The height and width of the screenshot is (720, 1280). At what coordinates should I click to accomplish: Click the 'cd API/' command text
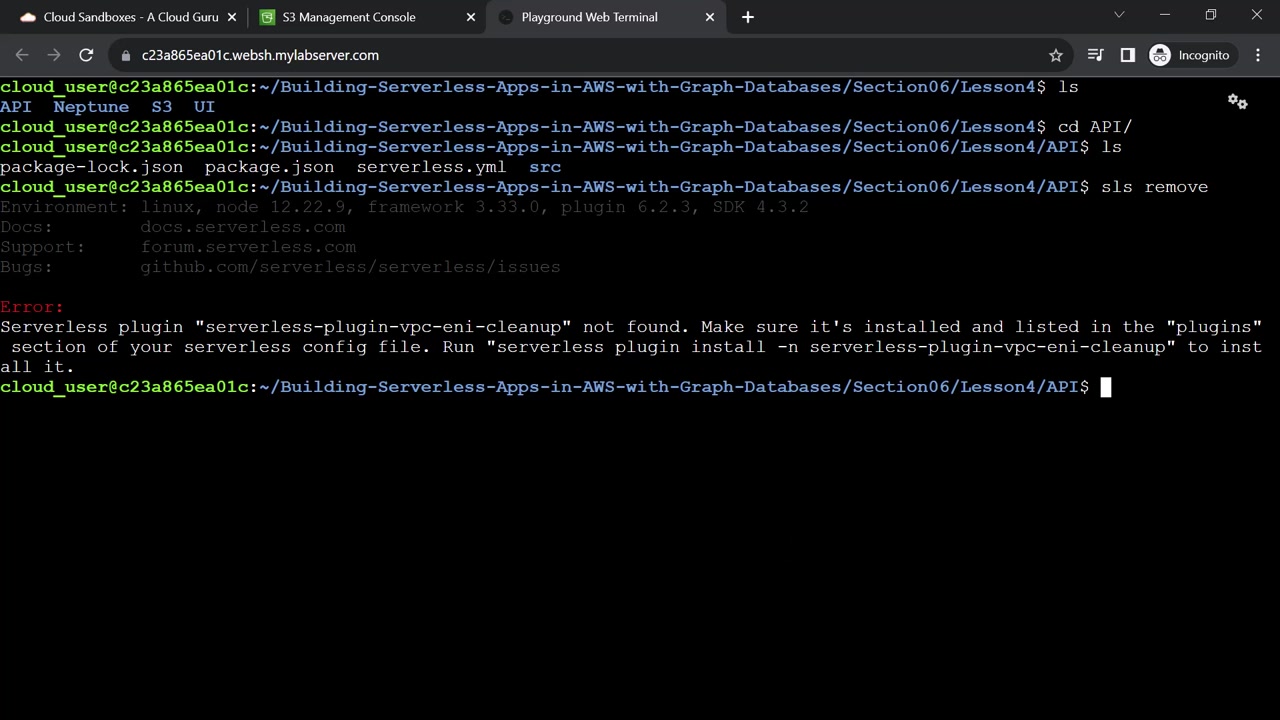point(1095,127)
